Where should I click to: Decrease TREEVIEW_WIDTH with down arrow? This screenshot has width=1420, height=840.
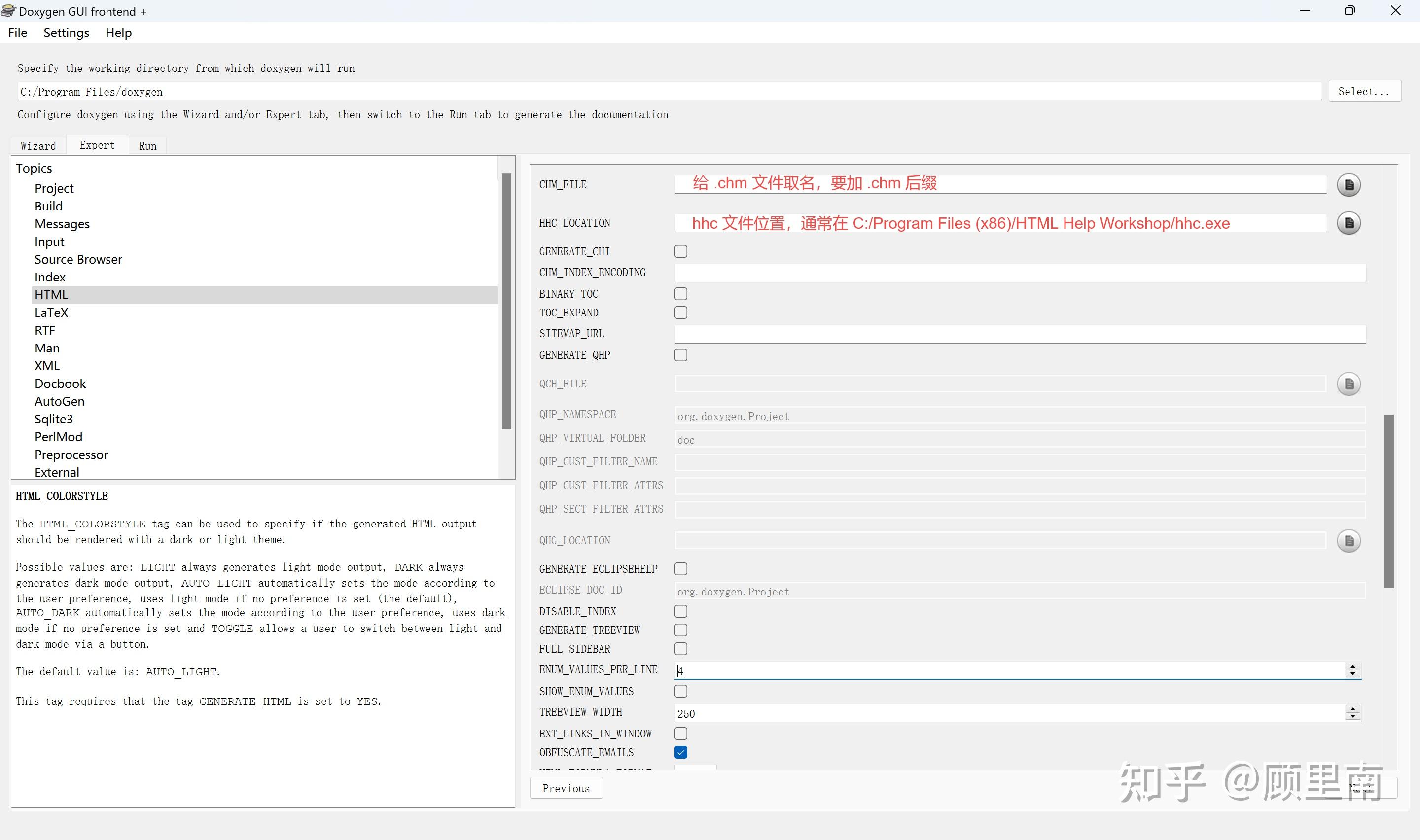[x=1352, y=716]
